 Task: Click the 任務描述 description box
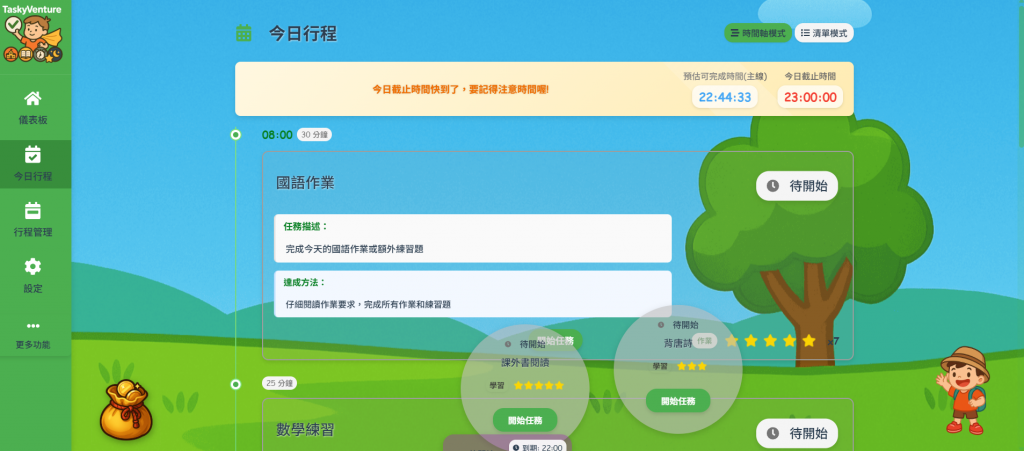point(473,238)
